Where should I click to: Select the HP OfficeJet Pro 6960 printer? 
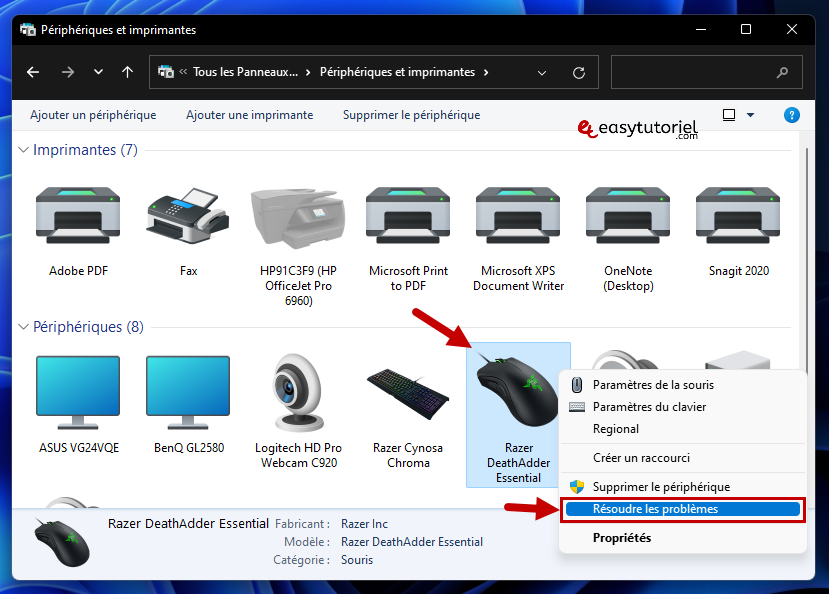[298, 218]
